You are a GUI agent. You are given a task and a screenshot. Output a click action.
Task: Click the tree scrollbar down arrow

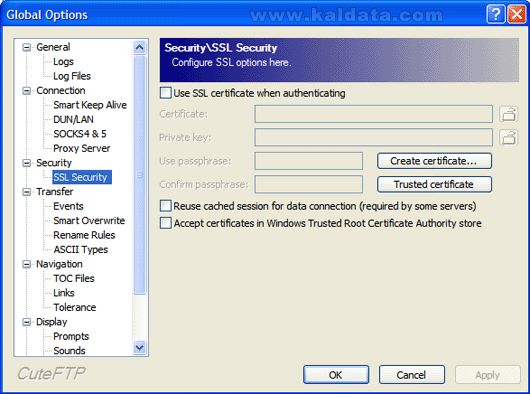(140, 348)
